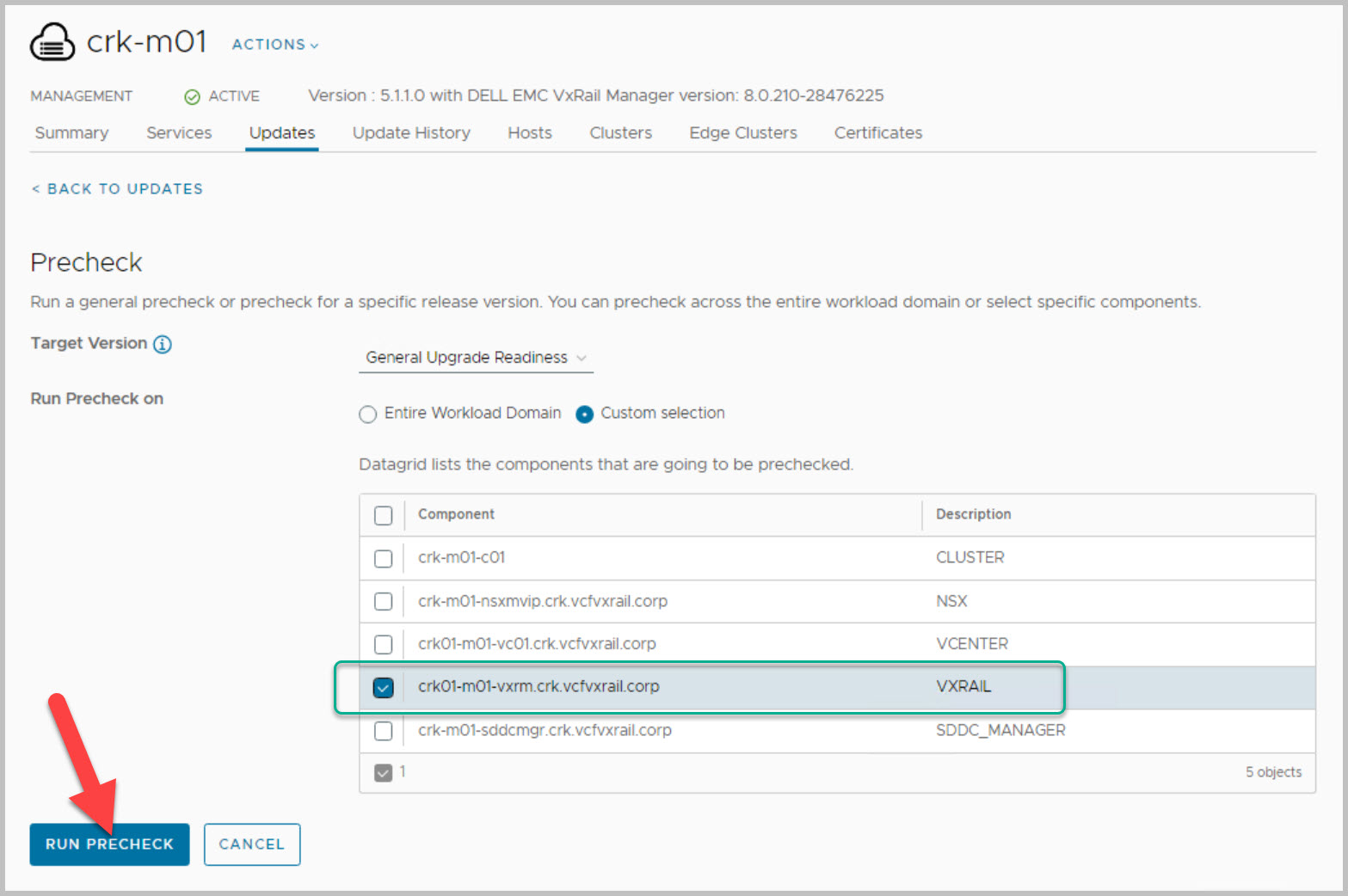Select the Entire Workload Domain radio button

pyautogui.click(x=368, y=414)
